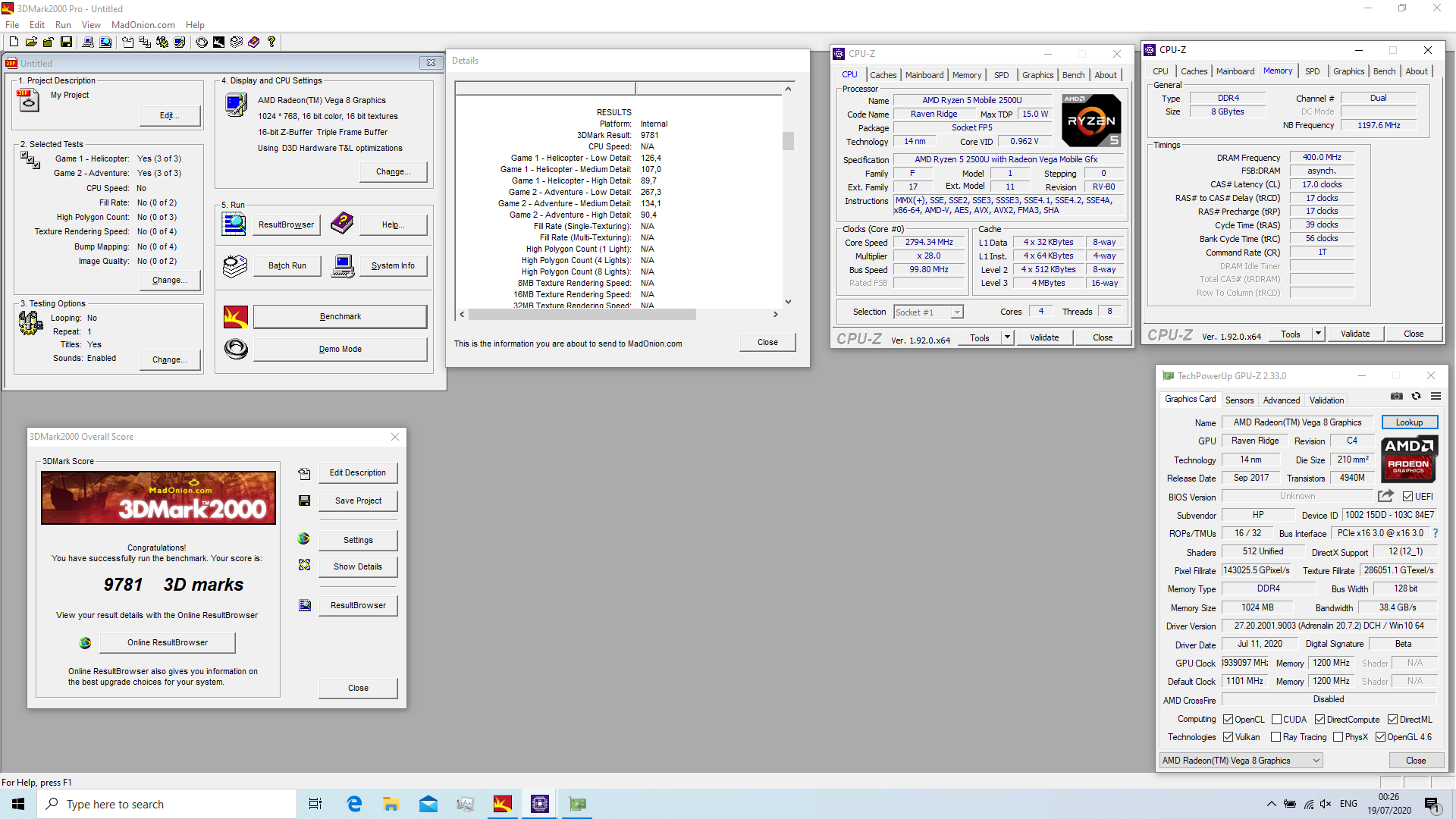Image resolution: width=1456 pixels, height=819 pixels.
Task: Expand the Tools arrow in the CPU tab CPU-Z window
Action: click(x=1007, y=337)
